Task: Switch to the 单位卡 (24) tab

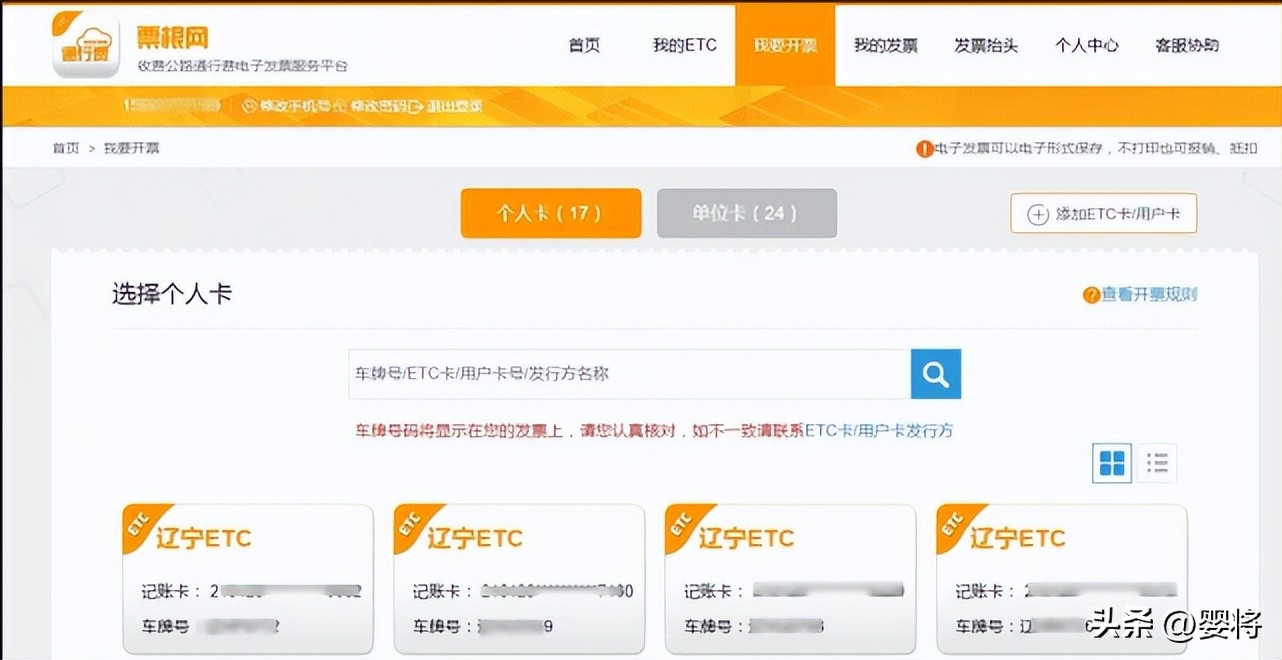Action: [x=747, y=213]
